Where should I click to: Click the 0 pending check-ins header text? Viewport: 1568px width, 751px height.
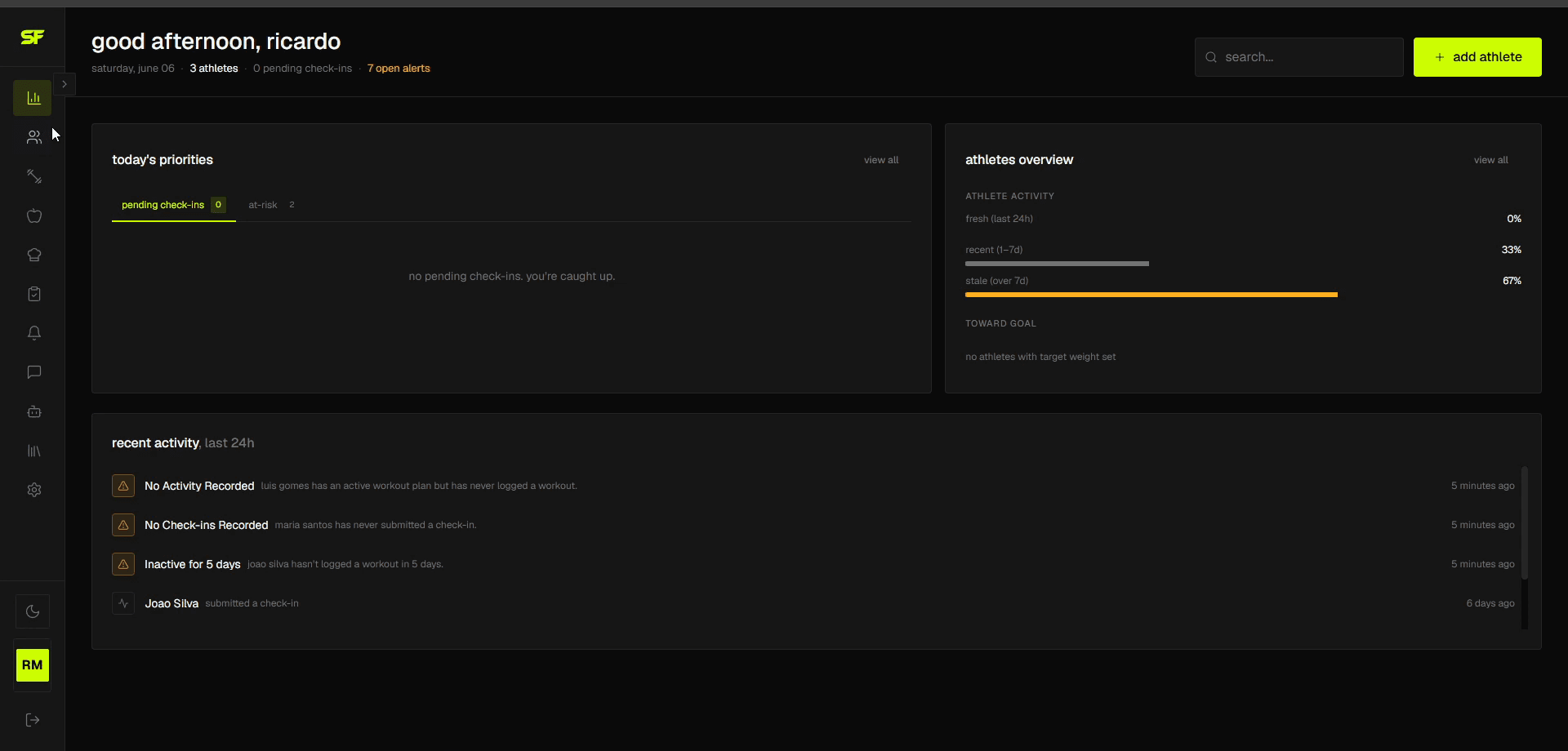click(302, 69)
